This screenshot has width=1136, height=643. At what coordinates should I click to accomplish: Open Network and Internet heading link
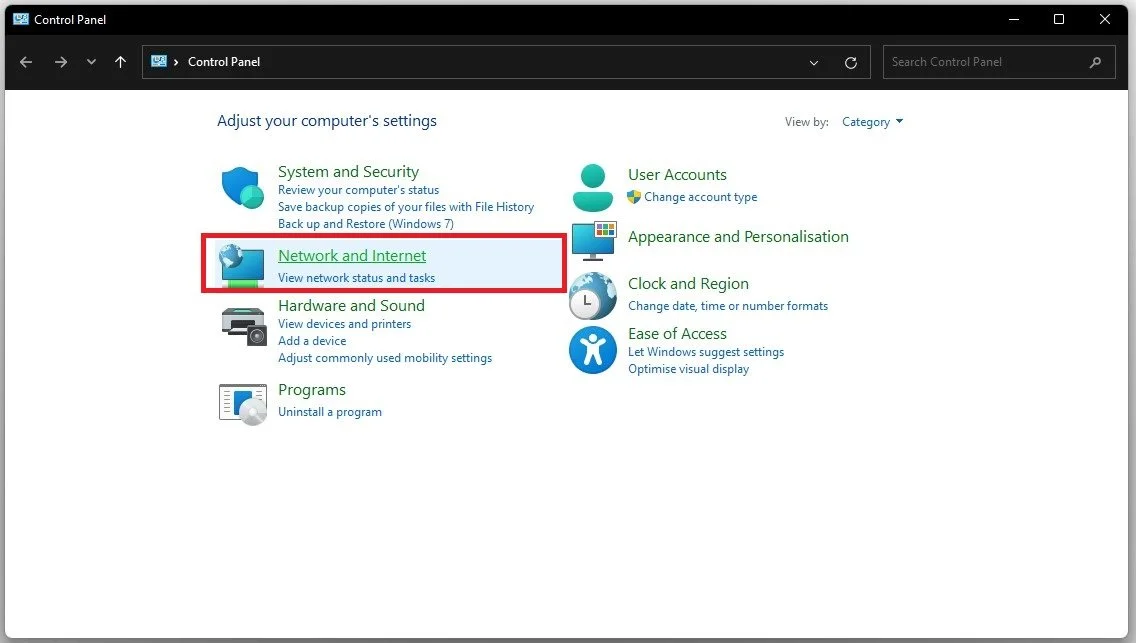(352, 256)
